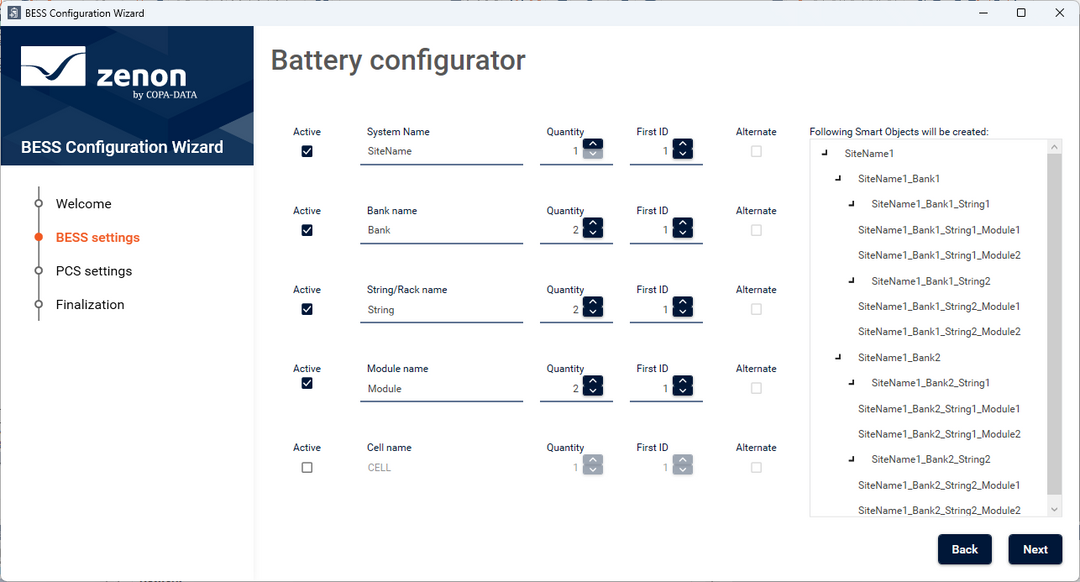Click the Next button

[x=1035, y=549]
